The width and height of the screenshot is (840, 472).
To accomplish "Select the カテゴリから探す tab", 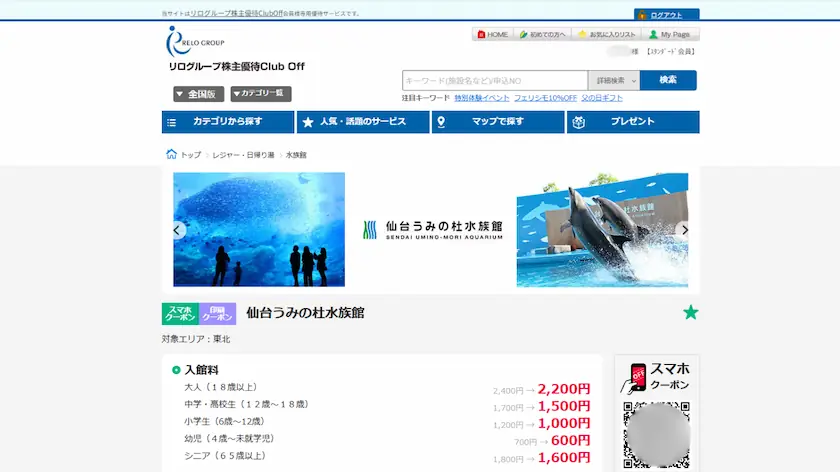I will (x=228, y=122).
